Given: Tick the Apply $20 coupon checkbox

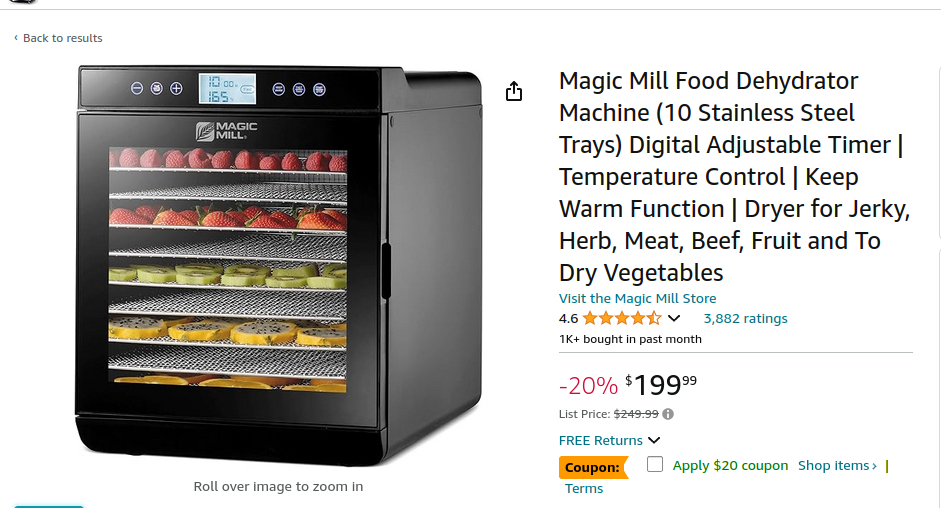Looking at the screenshot, I should 655,464.
